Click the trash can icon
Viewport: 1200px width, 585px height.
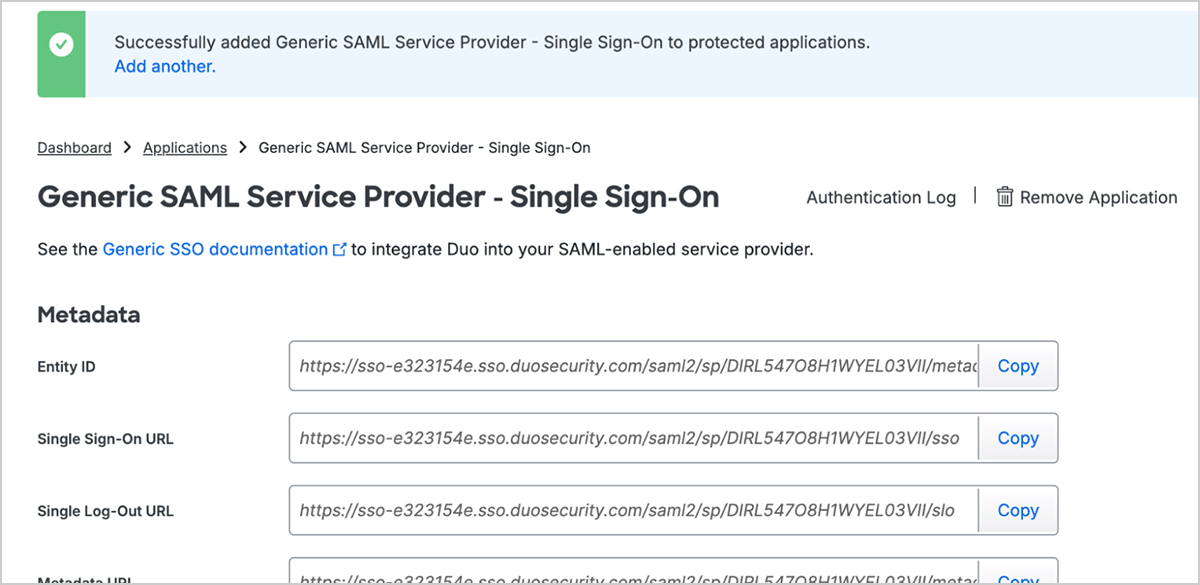[x=1005, y=197]
